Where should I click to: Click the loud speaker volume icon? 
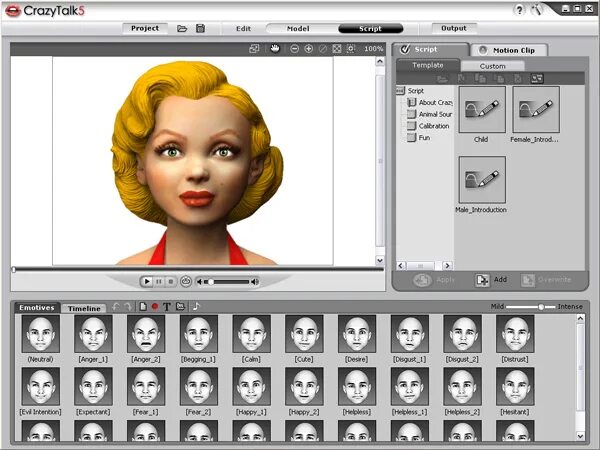coord(255,282)
